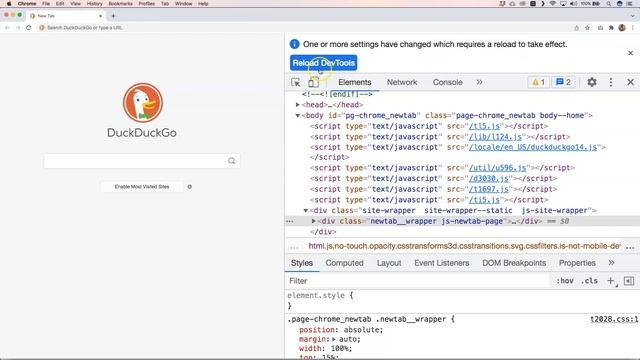Open the DOM Breakpoints sidebar tab
Screen dimensions: 640x360
pos(514,263)
